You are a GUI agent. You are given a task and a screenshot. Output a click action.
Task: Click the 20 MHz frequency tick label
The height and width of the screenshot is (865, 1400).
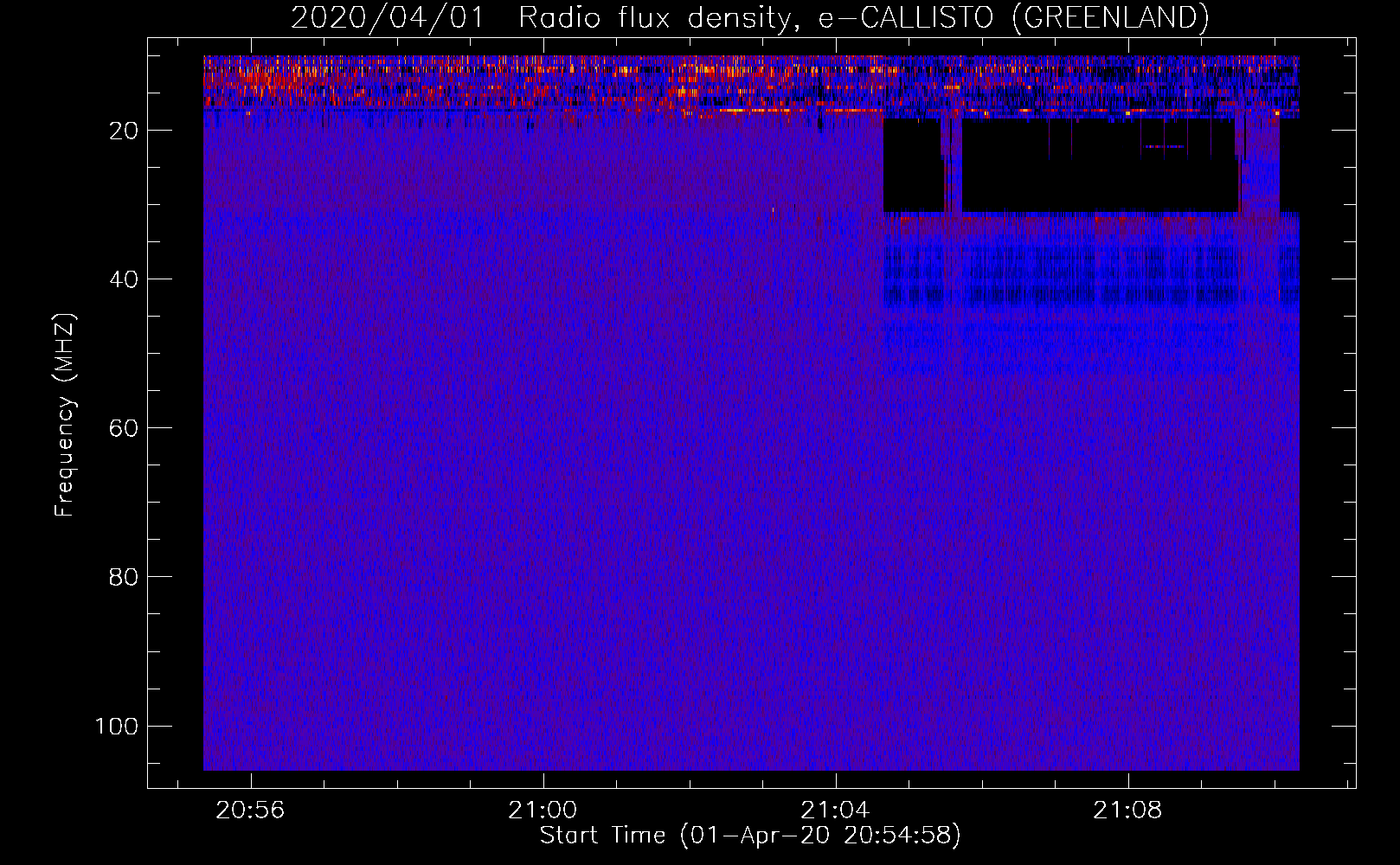click(x=124, y=131)
